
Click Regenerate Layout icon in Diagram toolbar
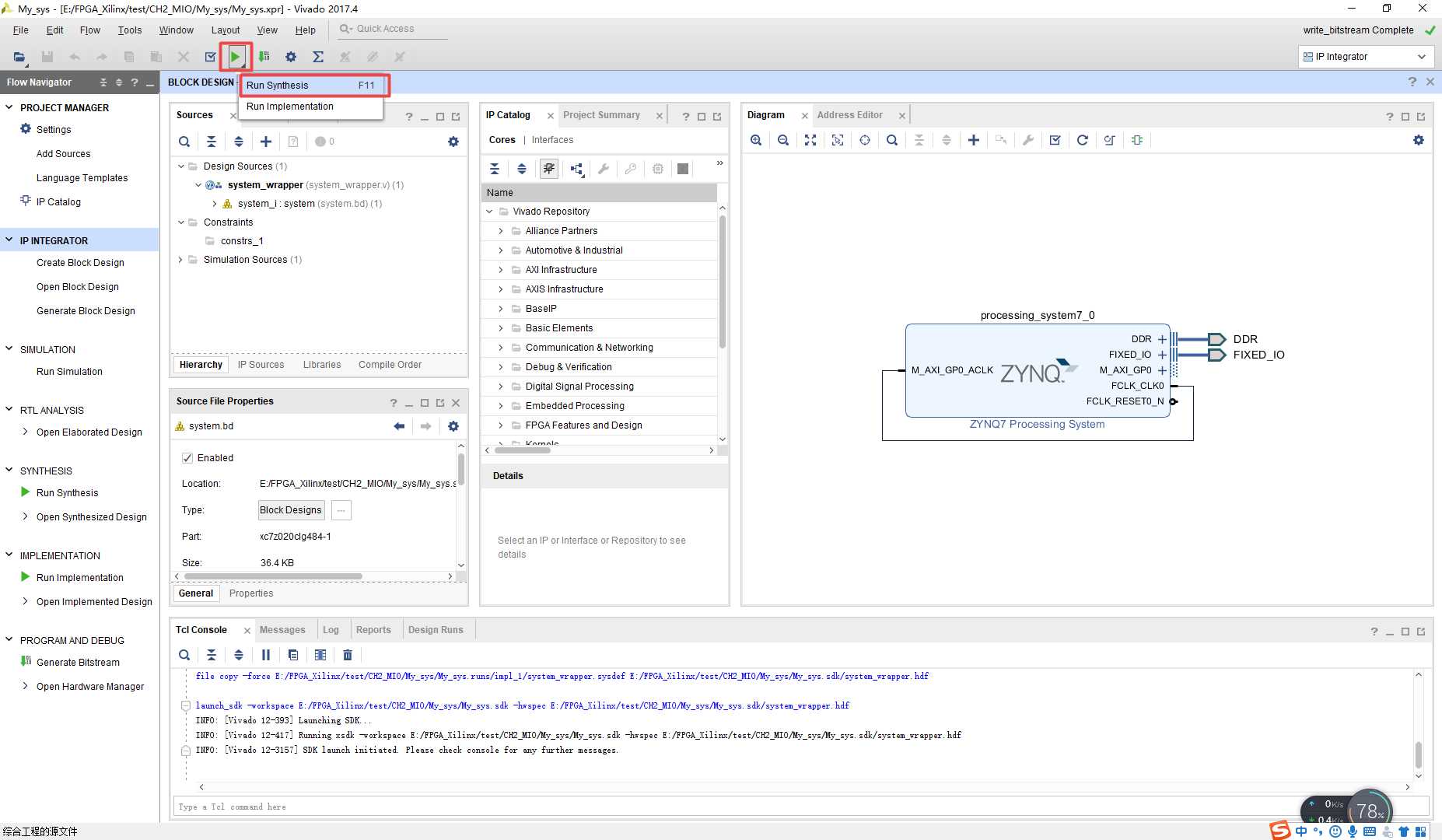(1083, 140)
